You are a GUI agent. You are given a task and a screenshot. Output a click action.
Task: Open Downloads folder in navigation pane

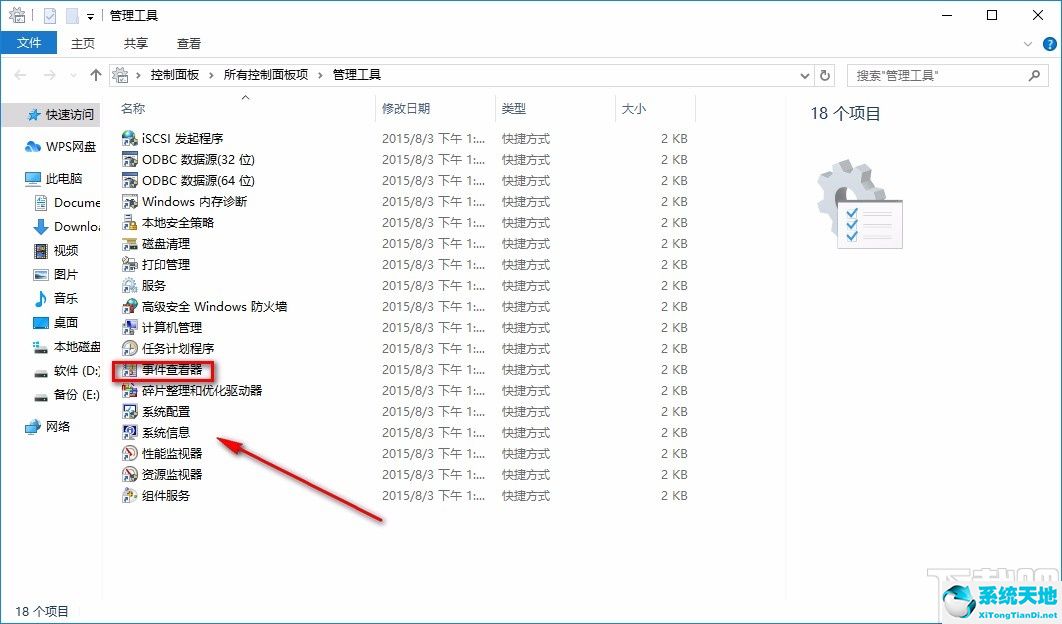point(68,227)
